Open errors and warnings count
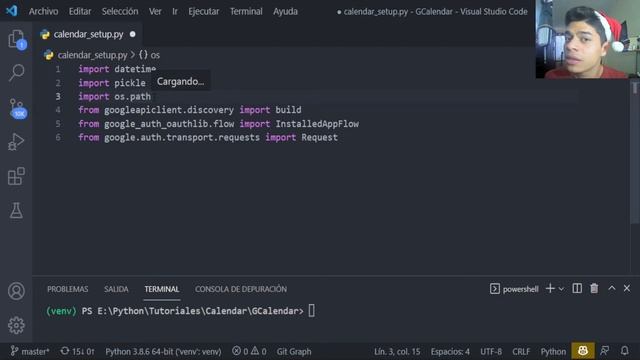 click(249, 351)
